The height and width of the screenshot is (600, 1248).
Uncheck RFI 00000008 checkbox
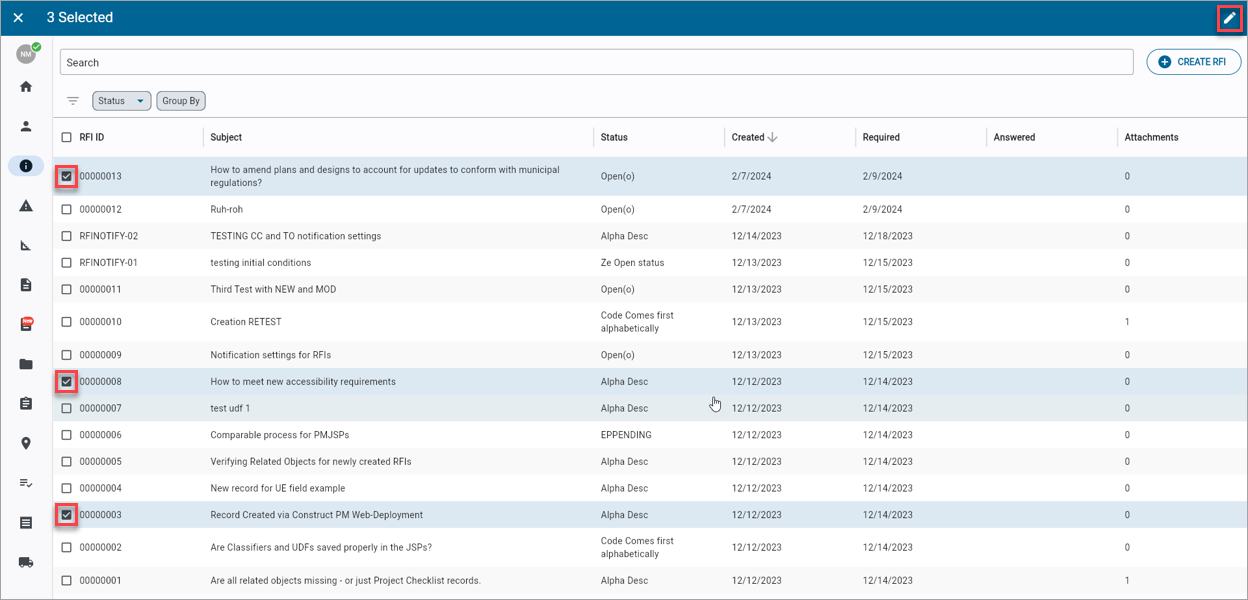tap(67, 382)
